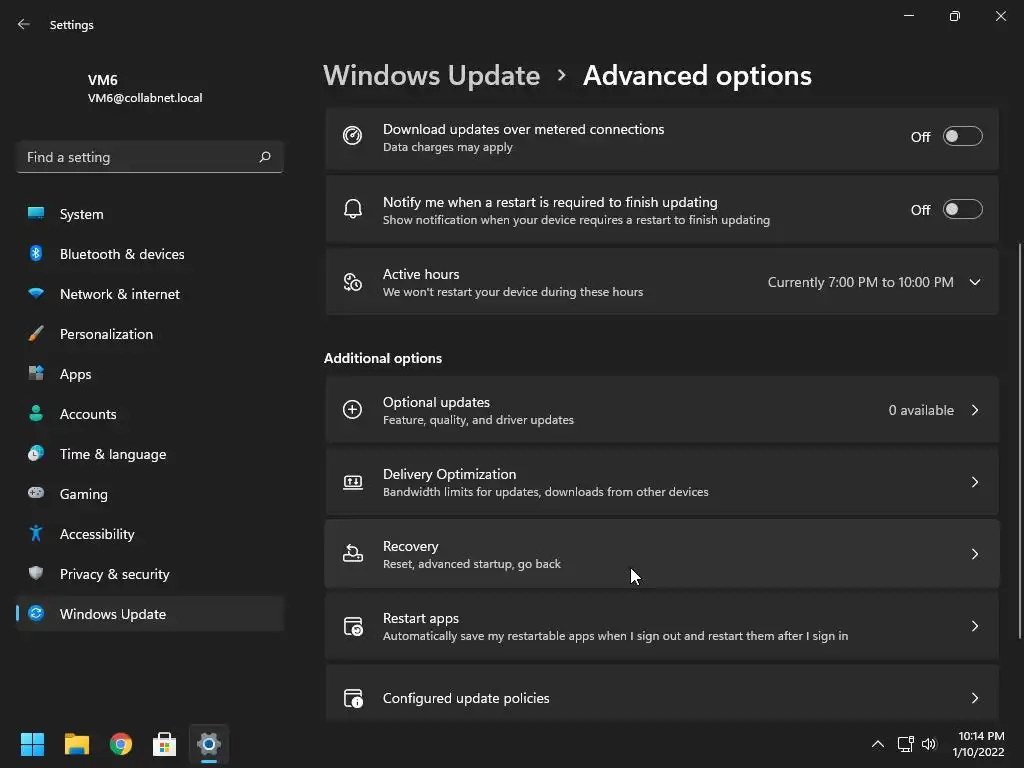
Task: Click 'Currently 7:00 PM to 10:00 PM' text
Action: pos(861,282)
